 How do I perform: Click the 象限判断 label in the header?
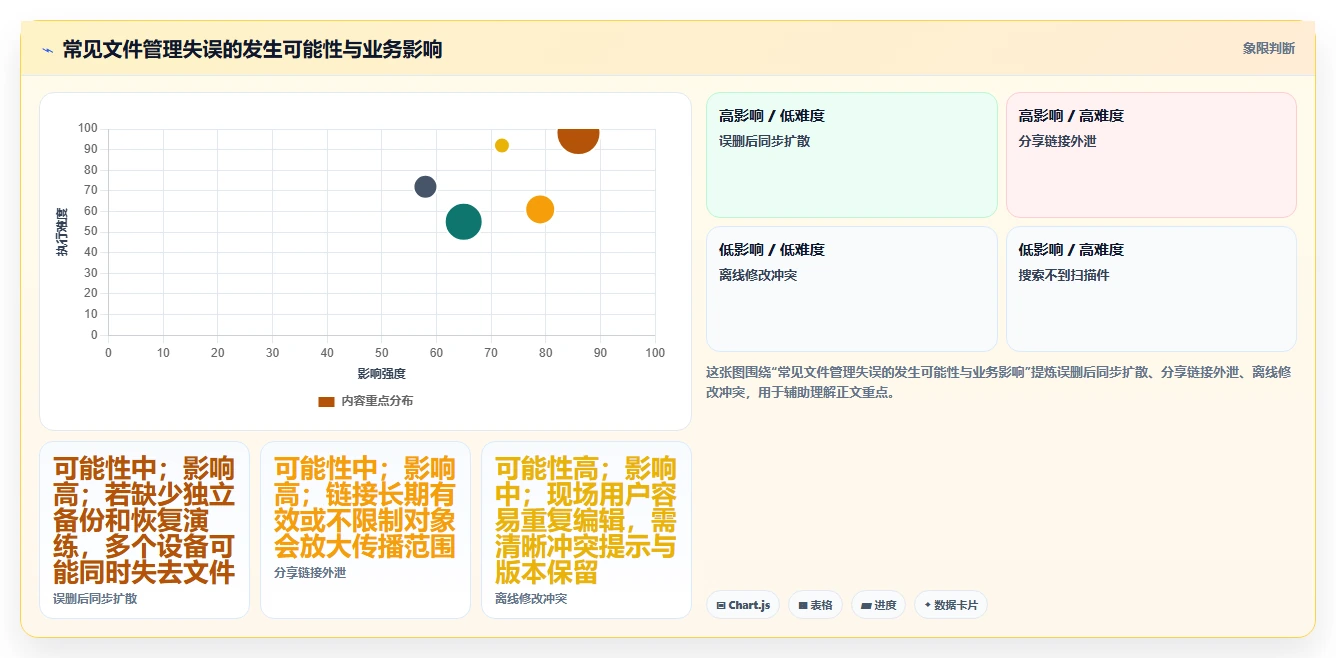pos(1268,48)
